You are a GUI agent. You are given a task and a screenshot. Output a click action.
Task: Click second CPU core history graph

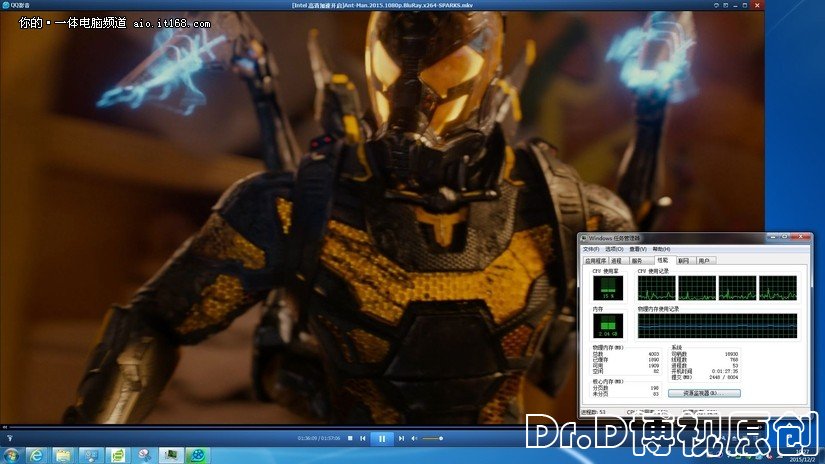click(x=697, y=288)
